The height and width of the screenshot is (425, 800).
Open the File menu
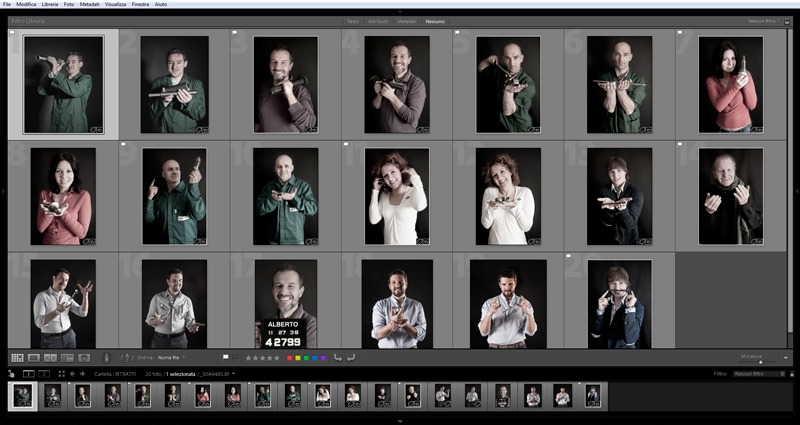click(x=7, y=4)
